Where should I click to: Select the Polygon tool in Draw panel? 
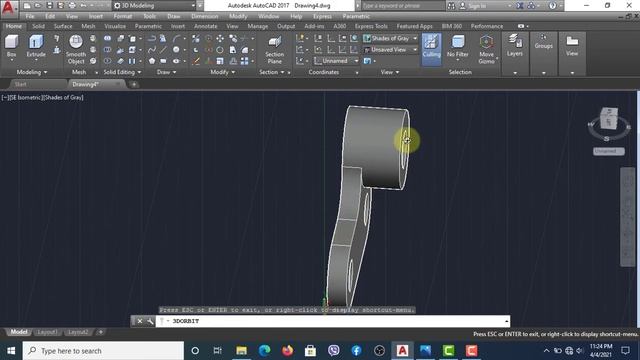click(x=152, y=61)
